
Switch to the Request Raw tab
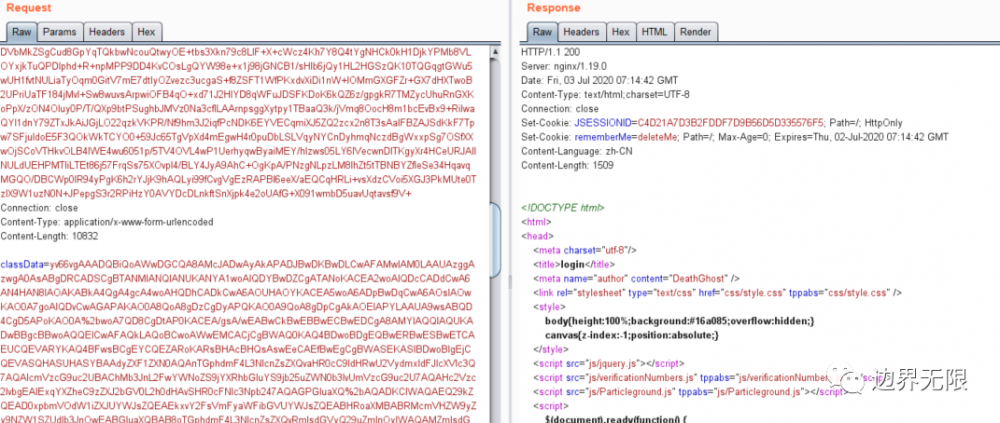click(22, 32)
